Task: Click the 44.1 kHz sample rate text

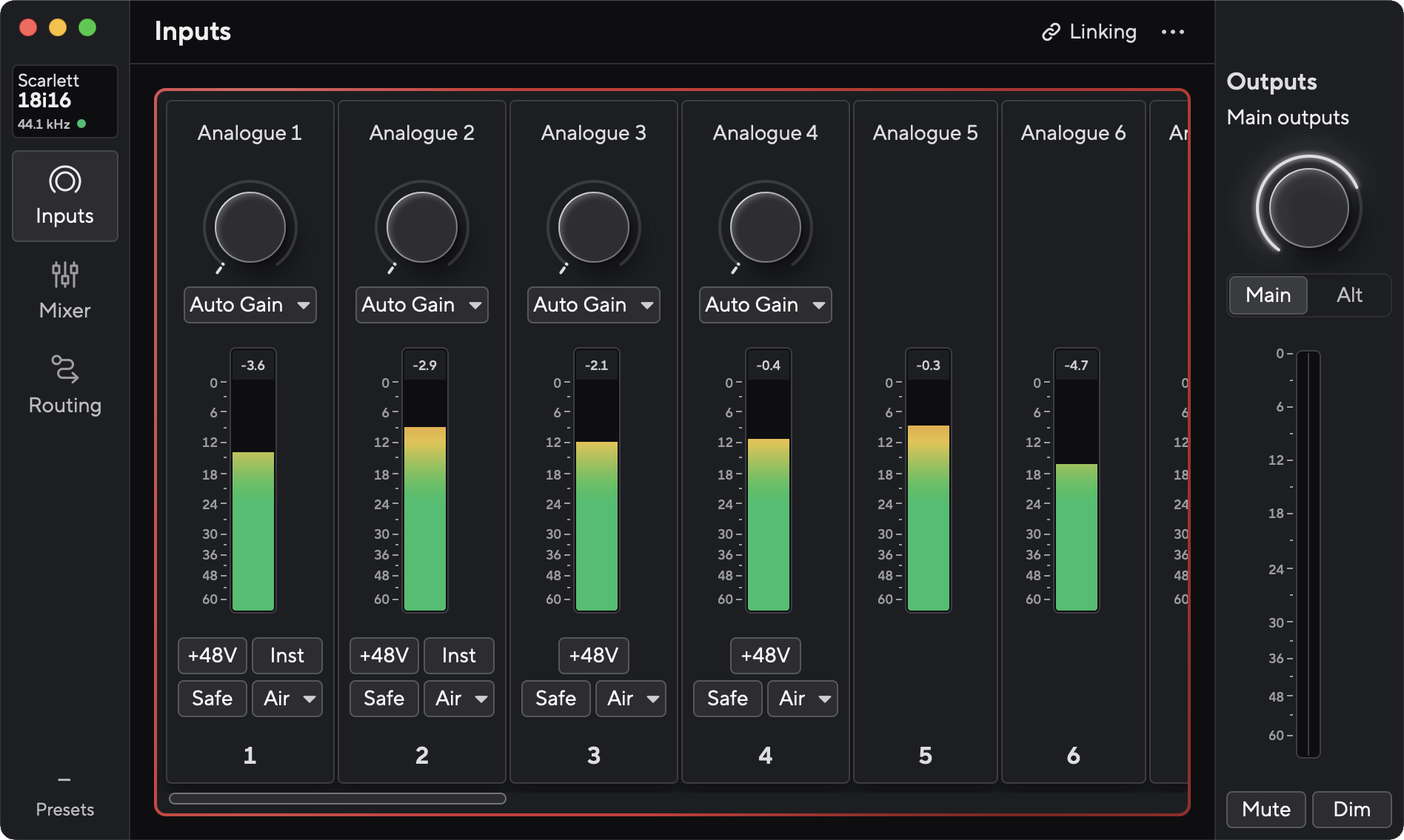Action: [x=44, y=124]
